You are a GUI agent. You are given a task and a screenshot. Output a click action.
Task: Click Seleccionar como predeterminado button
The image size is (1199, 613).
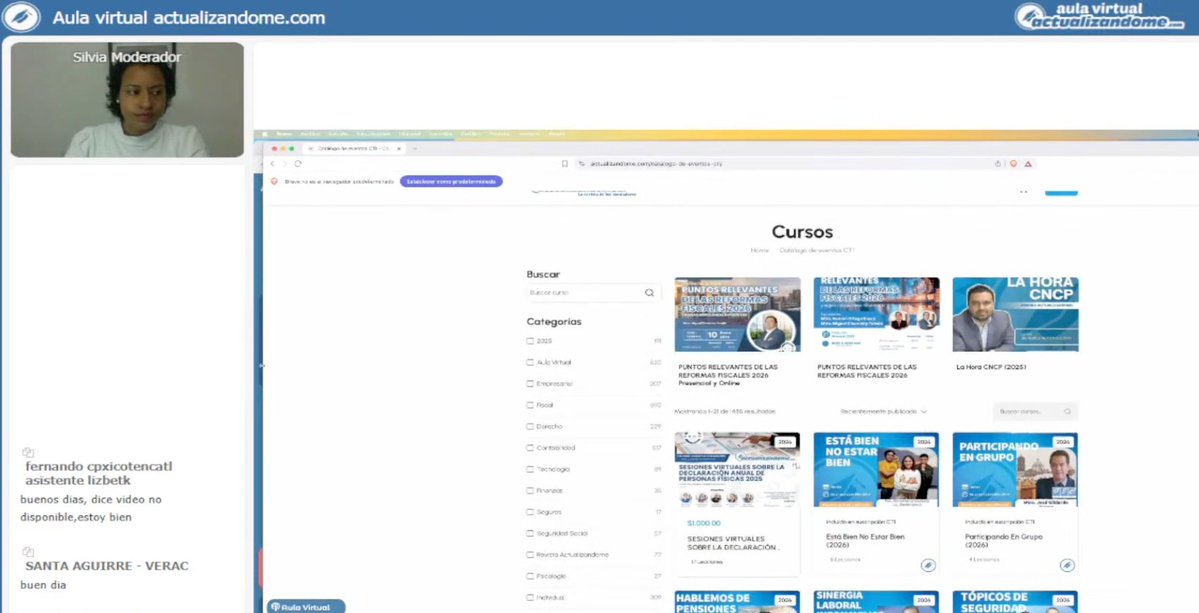pos(451,182)
